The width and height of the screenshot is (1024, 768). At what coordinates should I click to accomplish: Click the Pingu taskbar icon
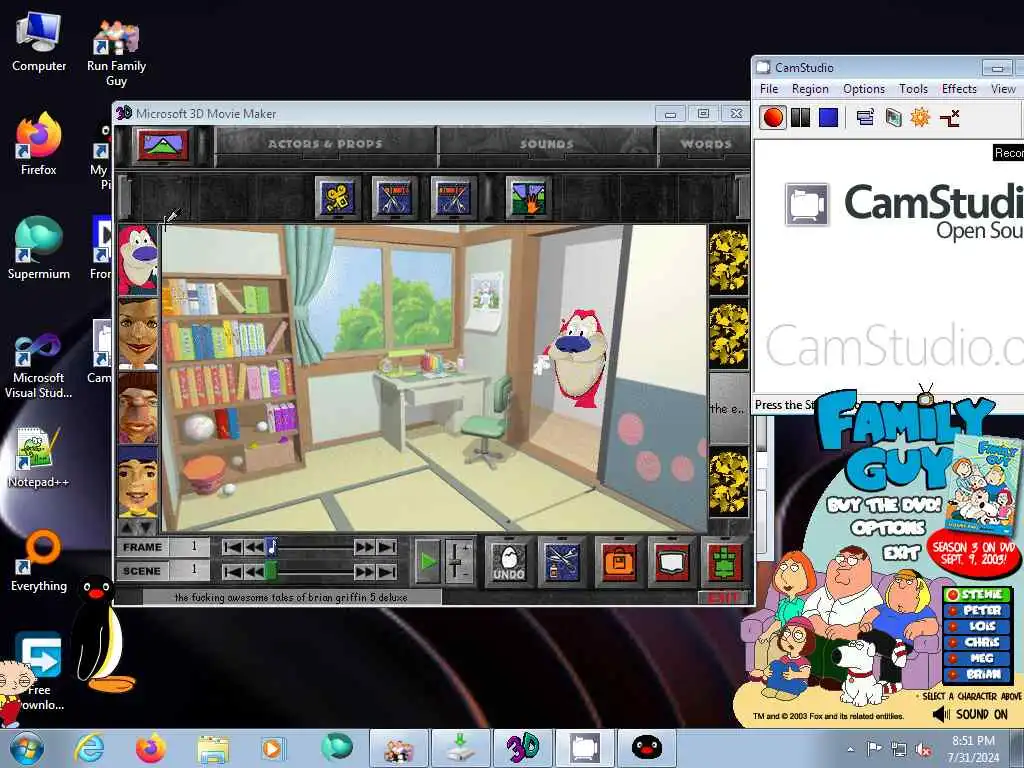click(647, 748)
